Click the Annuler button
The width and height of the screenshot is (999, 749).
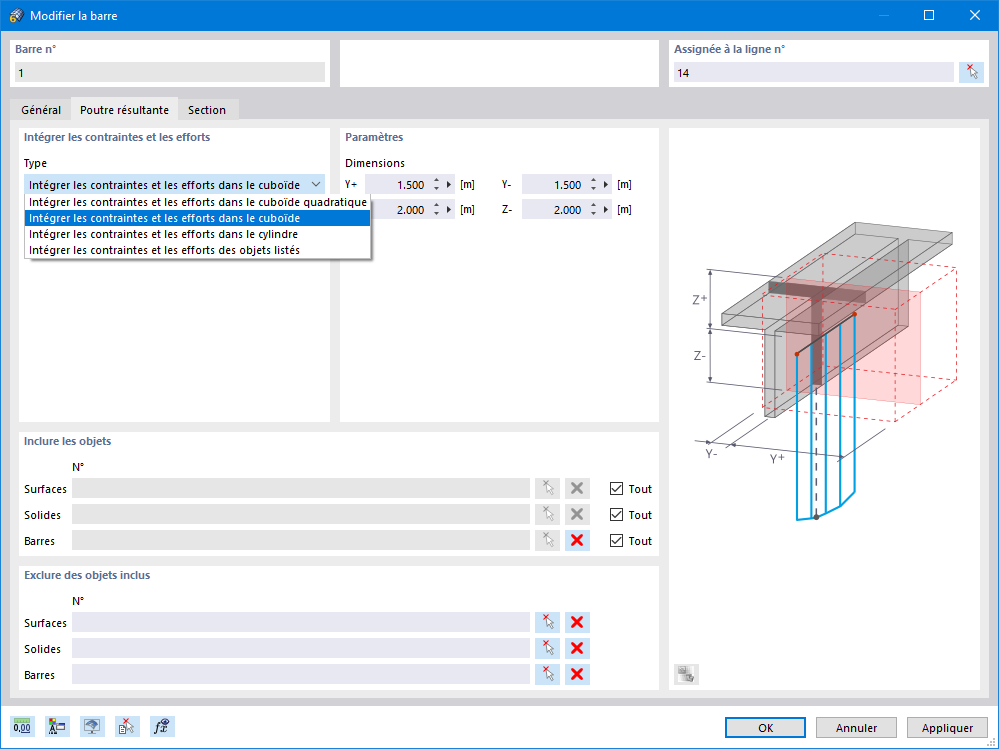[856, 727]
